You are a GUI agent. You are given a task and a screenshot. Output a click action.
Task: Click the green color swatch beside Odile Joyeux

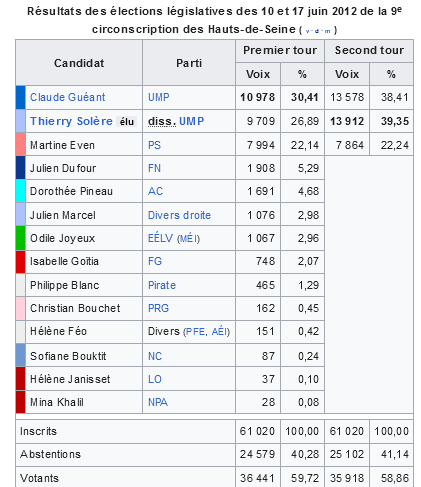pyautogui.click(x=21, y=238)
